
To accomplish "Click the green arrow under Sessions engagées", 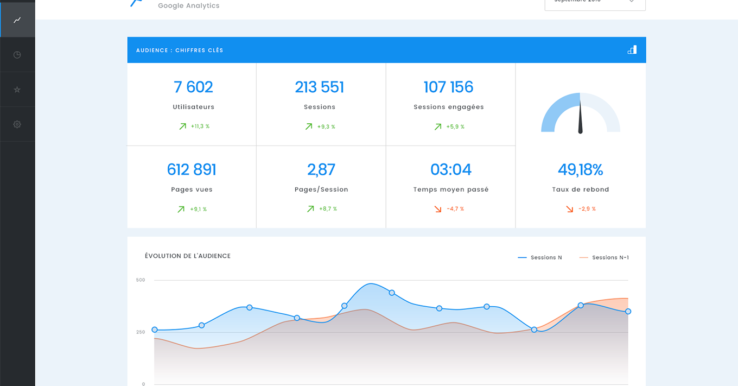I will [x=438, y=126].
